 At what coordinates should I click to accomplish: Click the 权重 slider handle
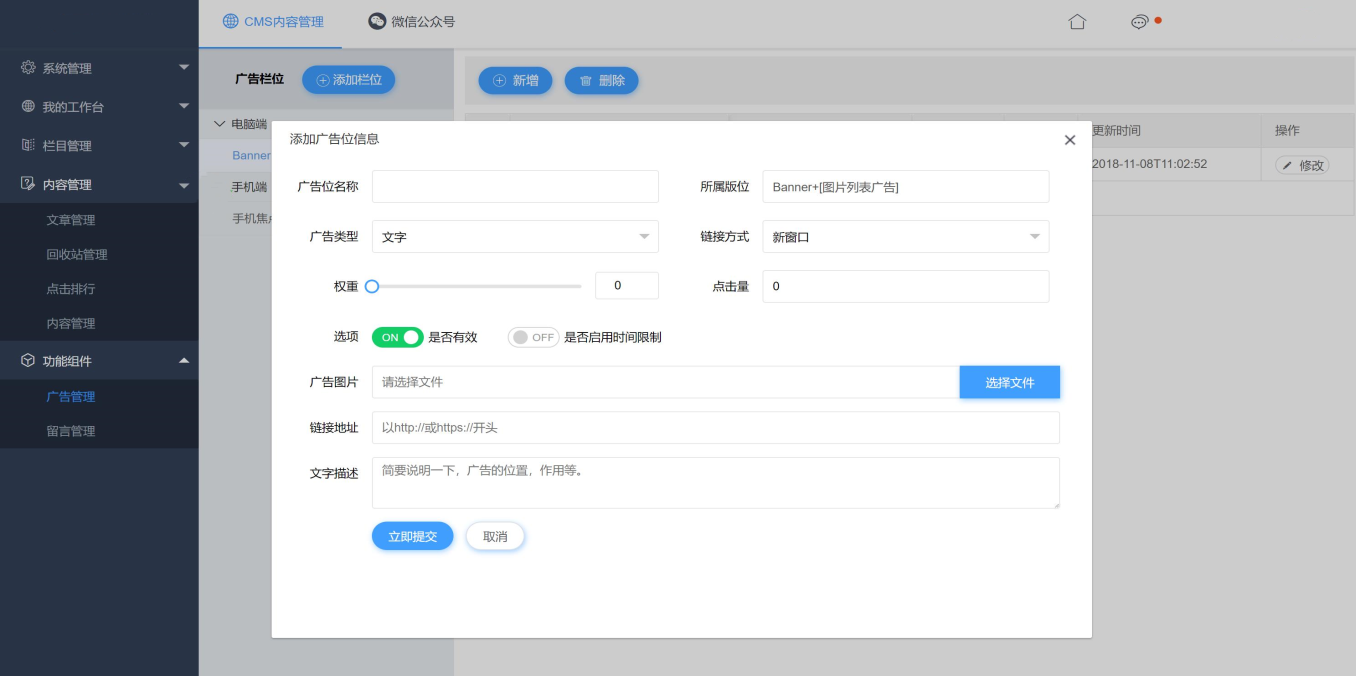[372, 286]
